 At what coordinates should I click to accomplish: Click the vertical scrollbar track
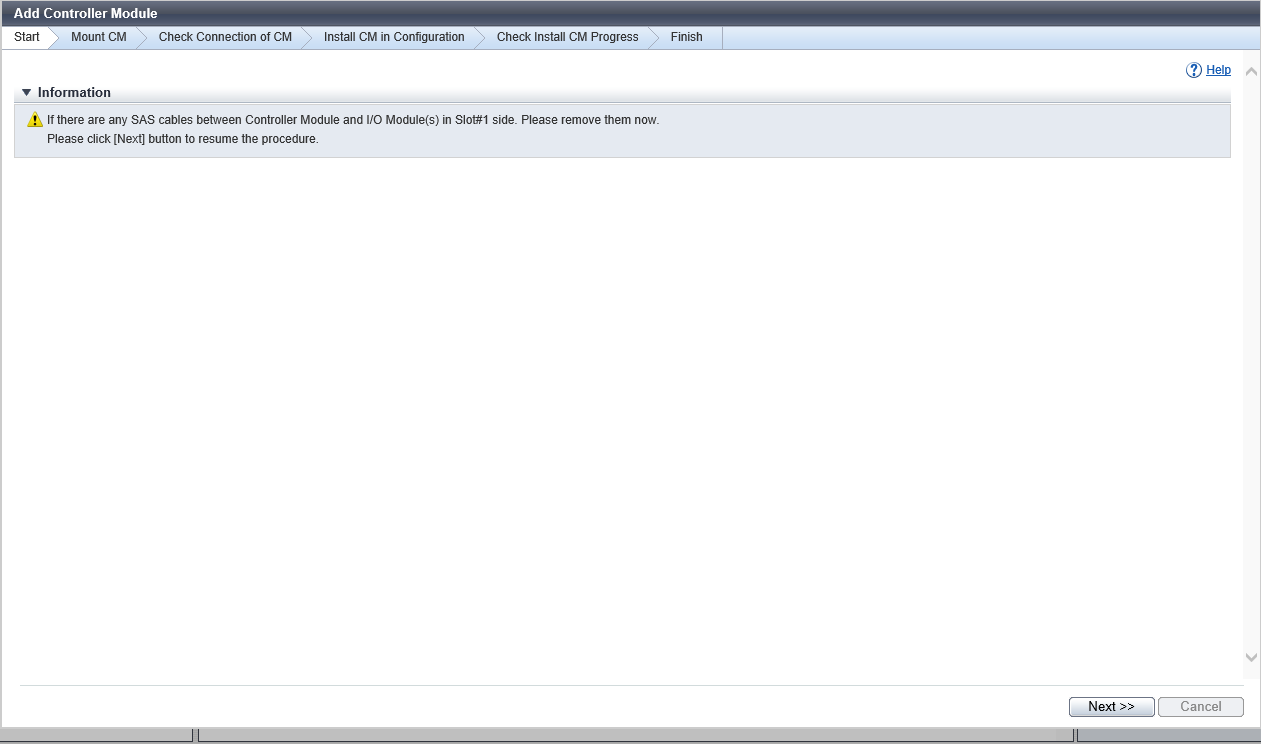(1251, 360)
